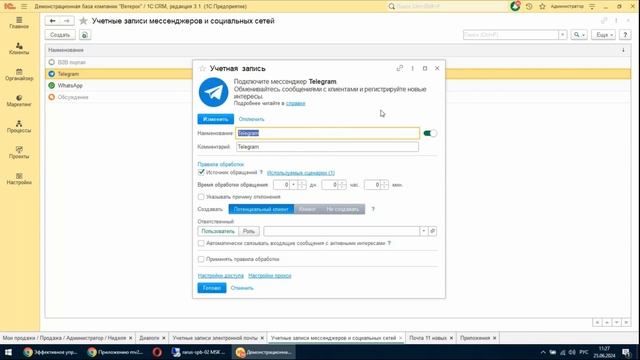640x360 pixels.
Task: Select Пользователь responsible type
Action: click(x=218, y=231)
